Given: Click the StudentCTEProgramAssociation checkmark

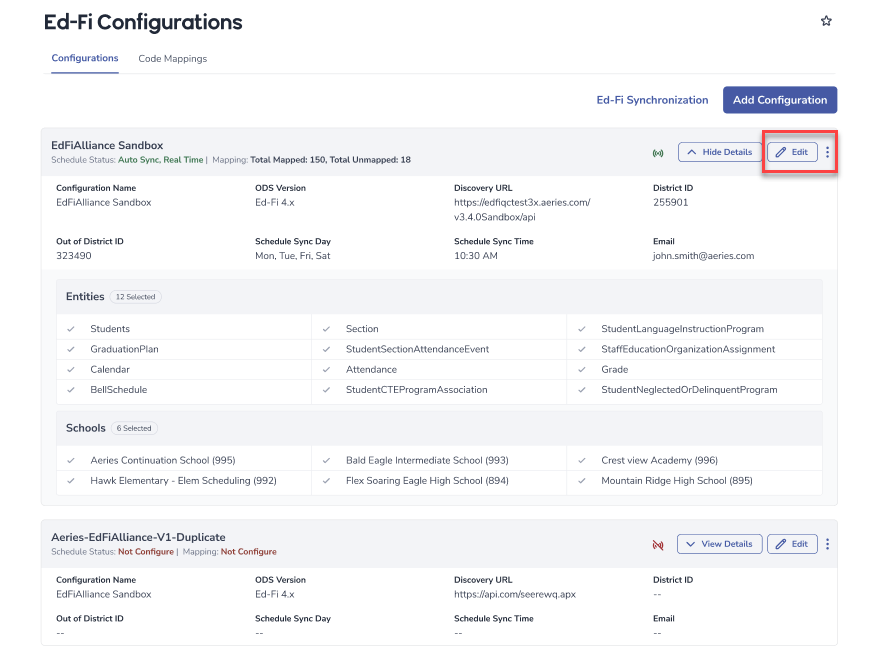Looking at the screenshot, I should (x=326, y=390).
